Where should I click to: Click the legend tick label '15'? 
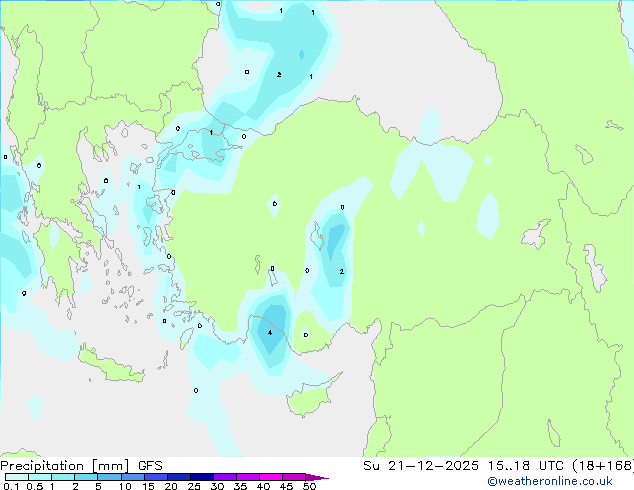pyautogui.click(x=148, y=486)
